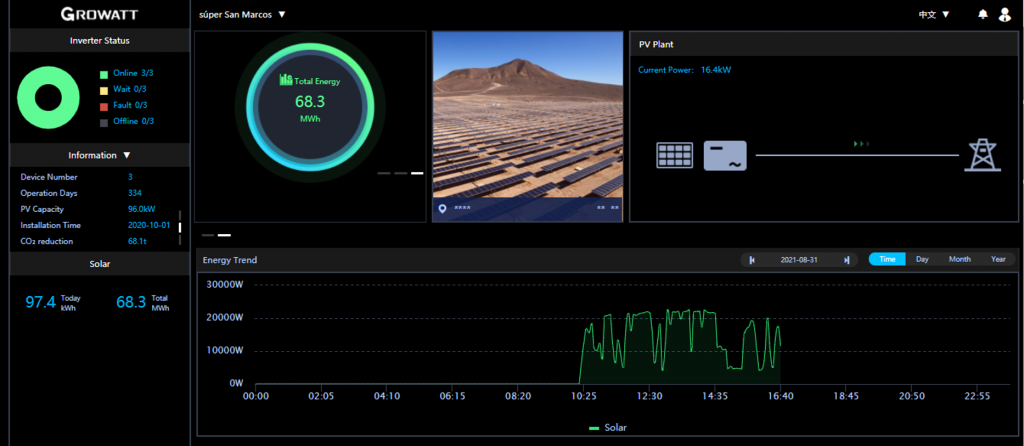Go to previous date in Energy Trend

[x=752, y=260]
